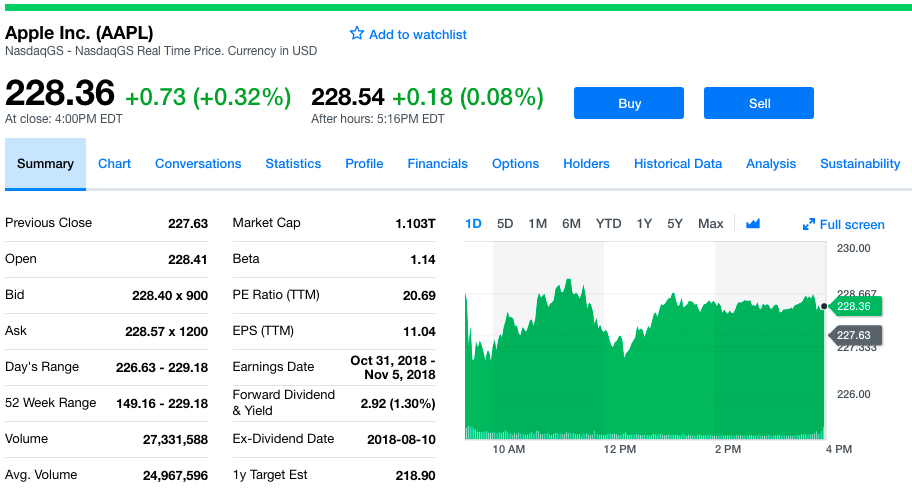Click the 227.63 previous close chart marker

tap(854, 336)
